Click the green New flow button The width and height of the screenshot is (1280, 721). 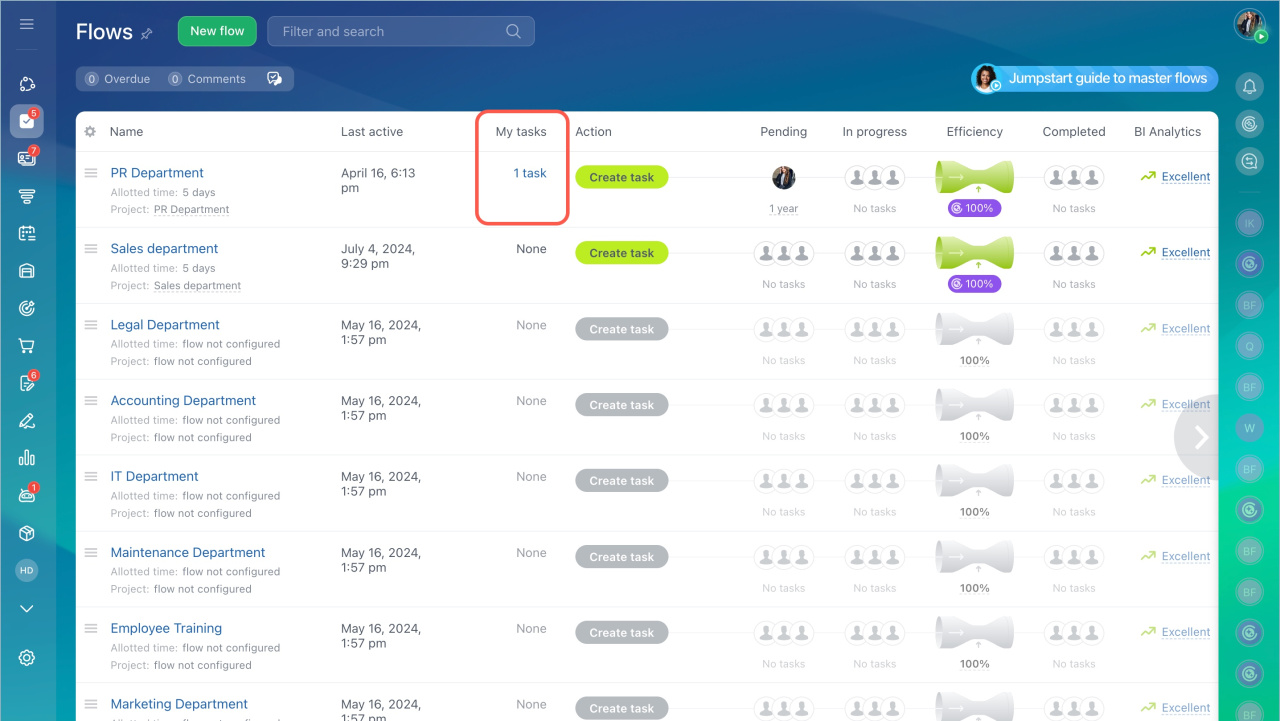(x=217, y=31)
